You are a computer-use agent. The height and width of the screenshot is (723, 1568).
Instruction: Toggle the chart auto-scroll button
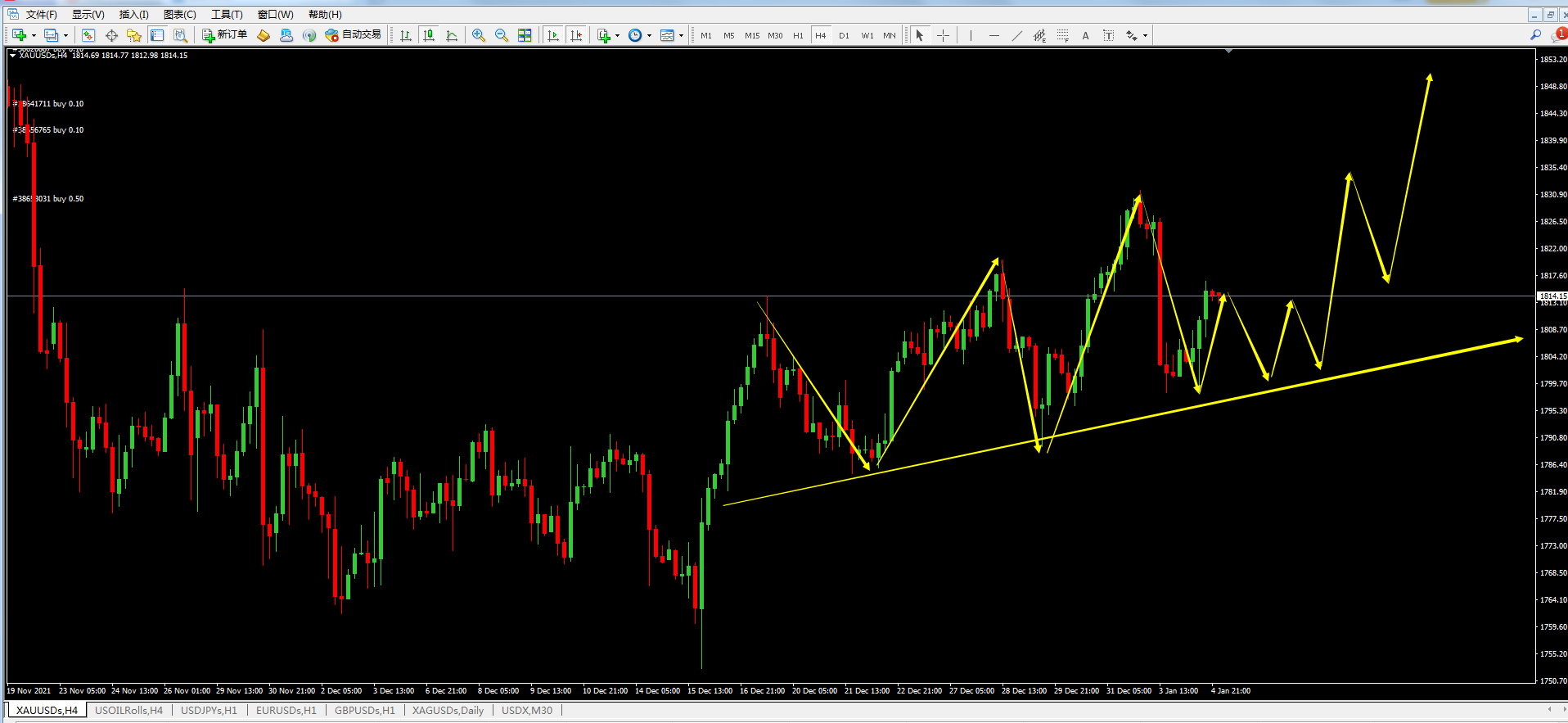553,35
